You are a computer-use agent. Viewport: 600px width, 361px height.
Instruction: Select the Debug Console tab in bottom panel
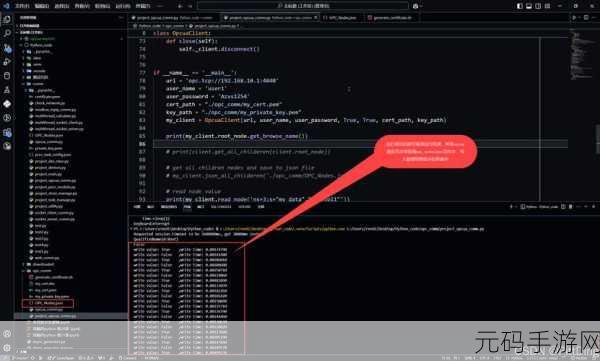pyautogui.click(x=169, y=207)
